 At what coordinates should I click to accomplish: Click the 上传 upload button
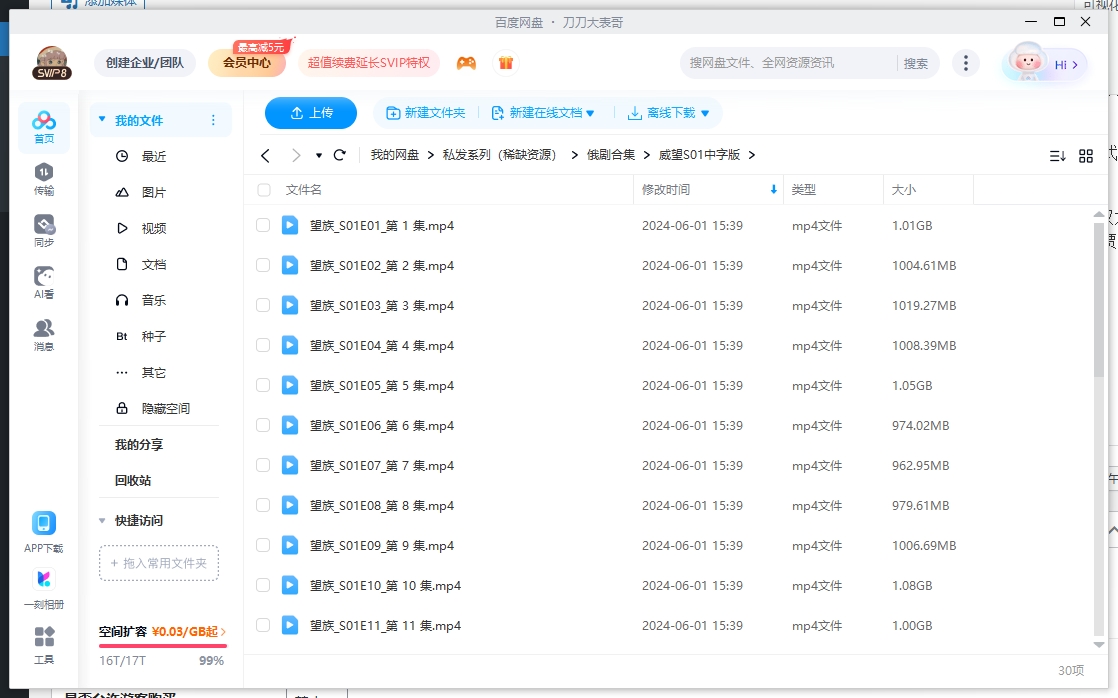pos(310,113)
